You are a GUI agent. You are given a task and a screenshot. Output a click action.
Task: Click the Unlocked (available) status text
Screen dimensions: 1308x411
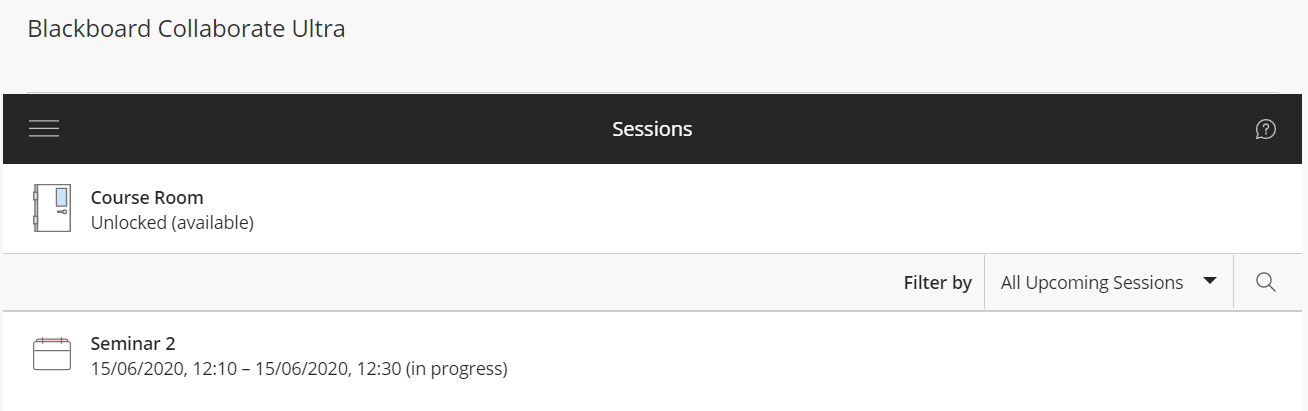pos(172,223)
